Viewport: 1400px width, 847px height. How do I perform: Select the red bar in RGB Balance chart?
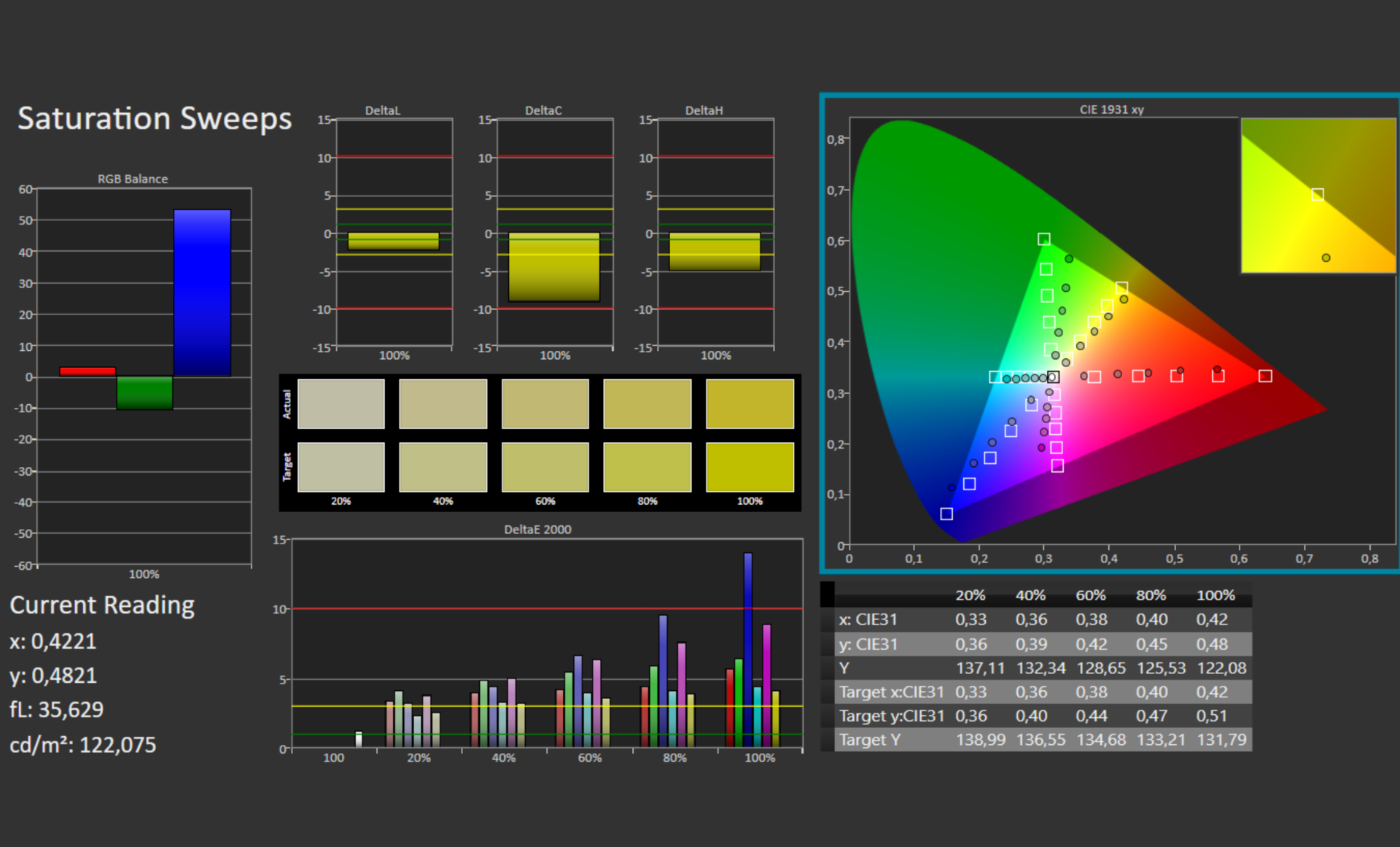click(87, 371)
